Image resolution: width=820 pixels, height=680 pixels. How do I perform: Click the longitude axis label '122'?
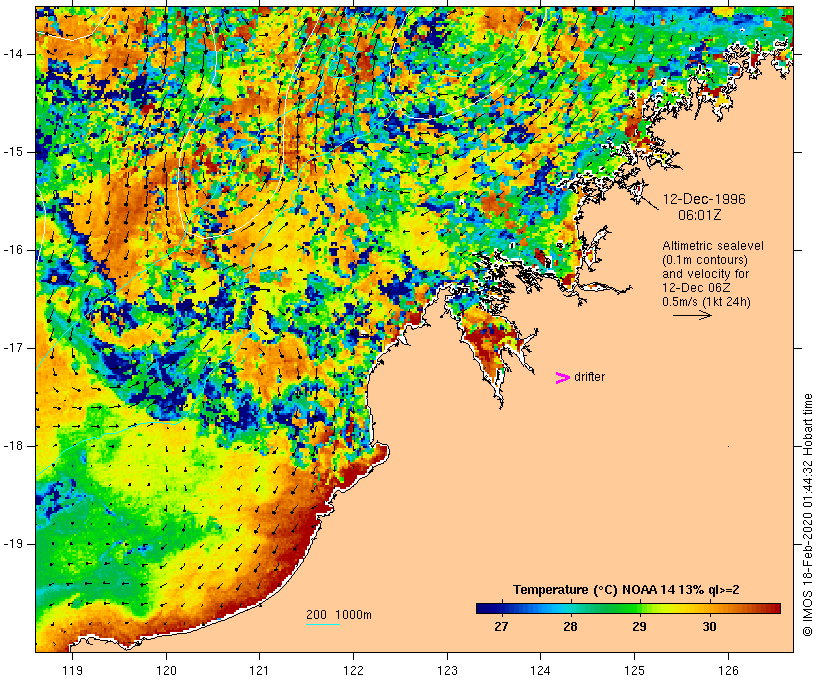pos(354,670)
